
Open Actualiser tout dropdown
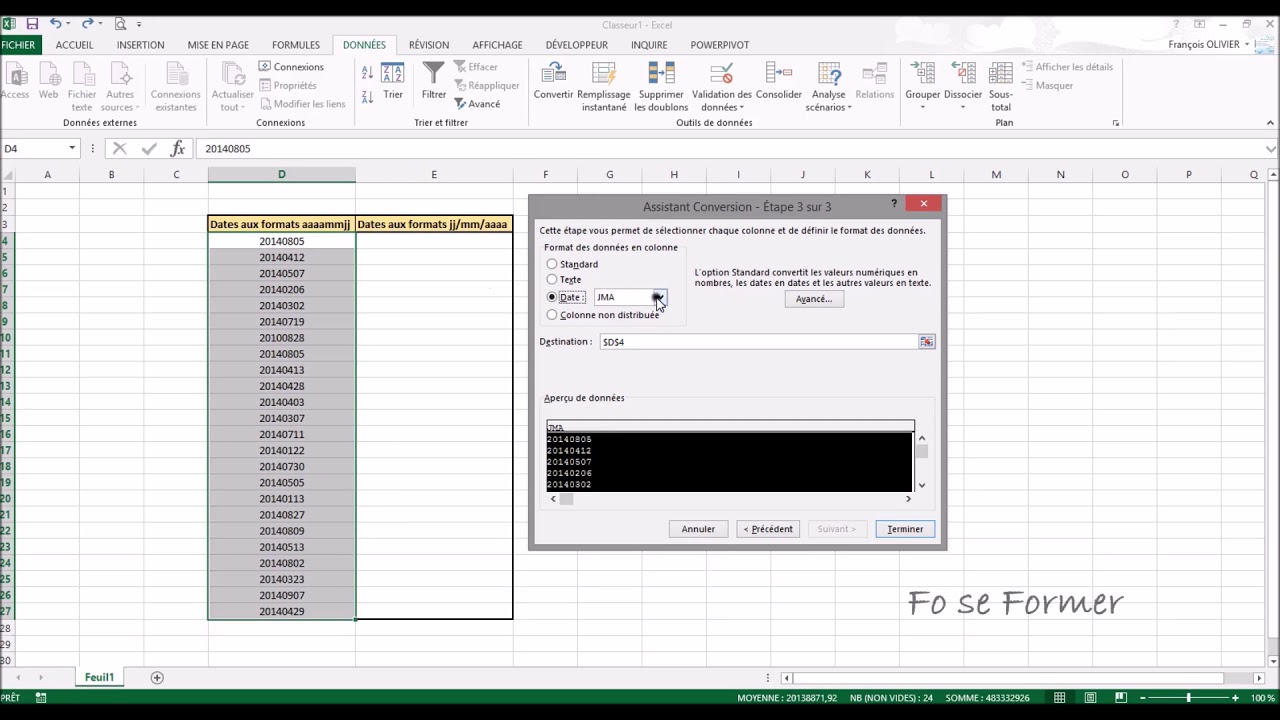pos(232,101)
